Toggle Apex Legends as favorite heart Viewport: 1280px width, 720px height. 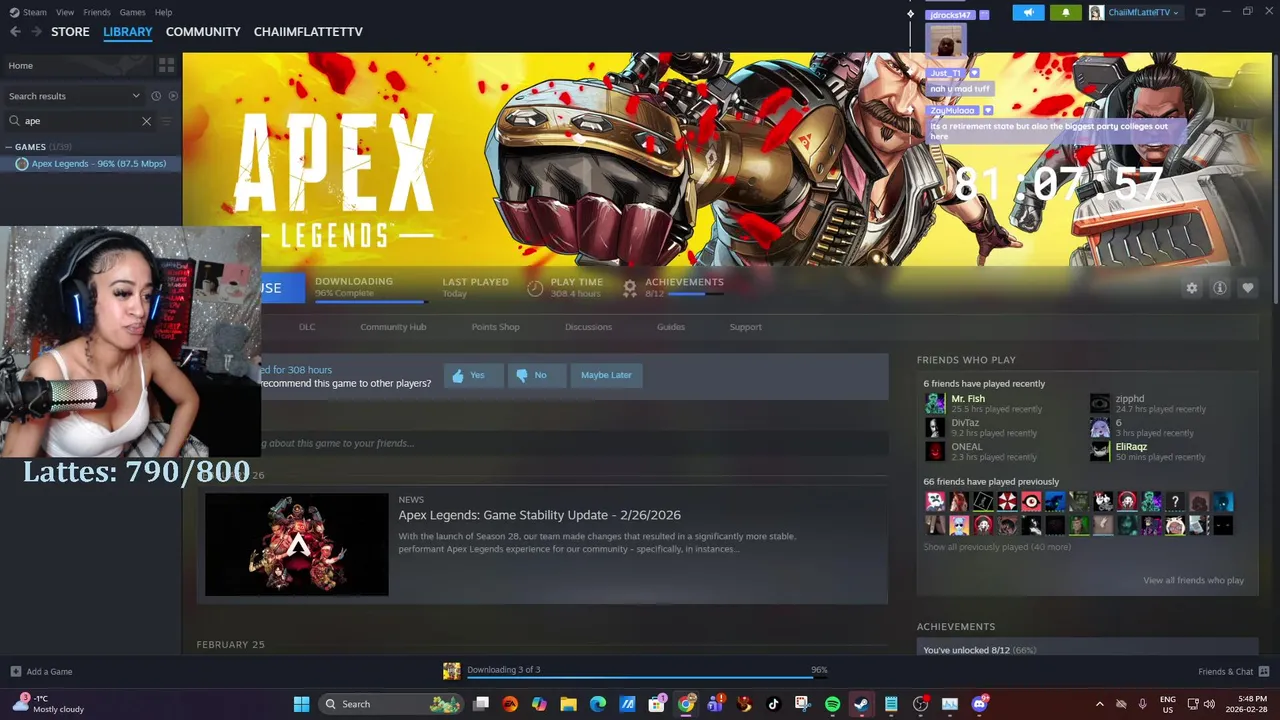pyautogui.click(x=1247, y=288)
